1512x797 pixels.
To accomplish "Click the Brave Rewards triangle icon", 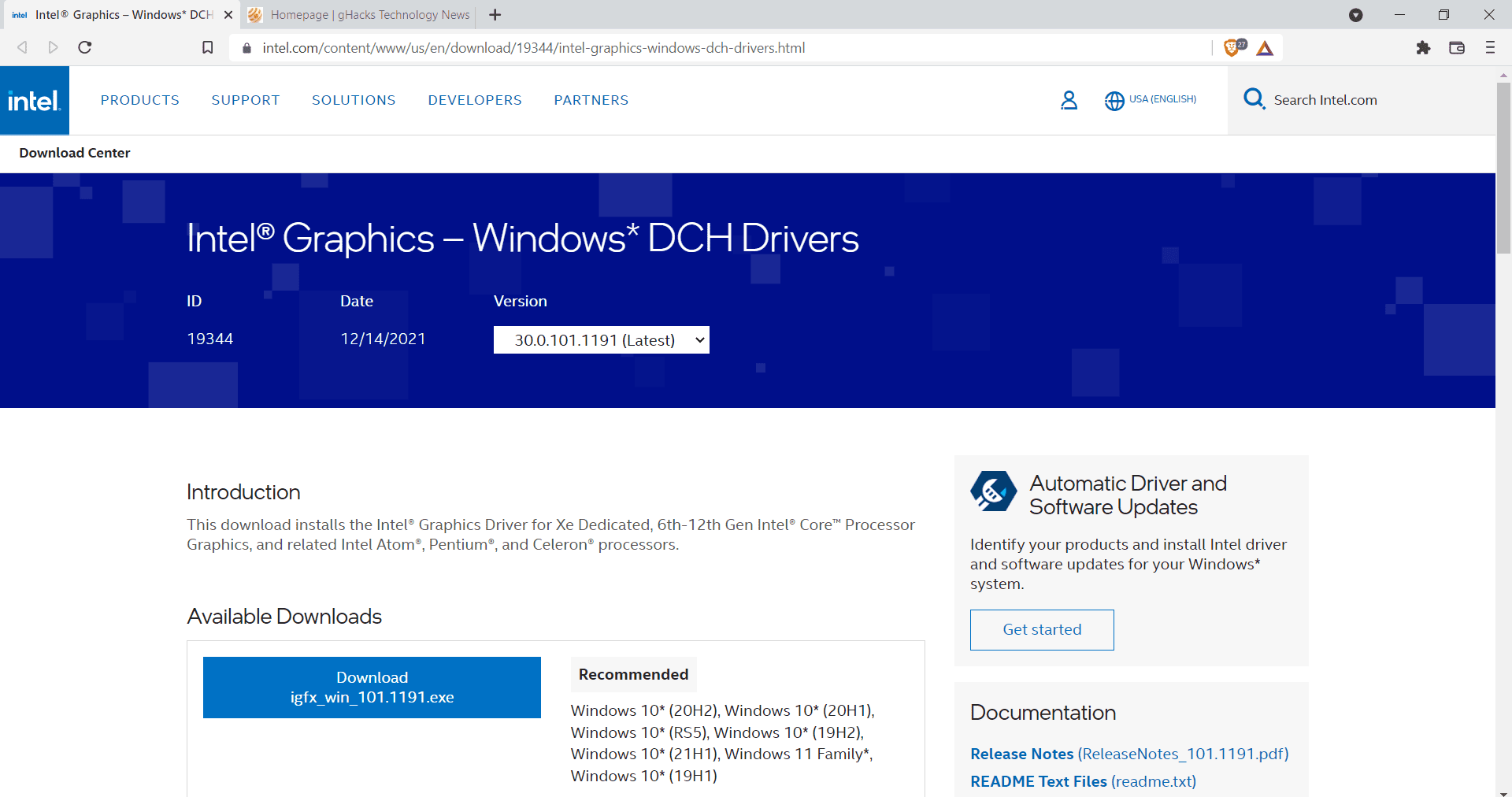I will coord(1266,48).
